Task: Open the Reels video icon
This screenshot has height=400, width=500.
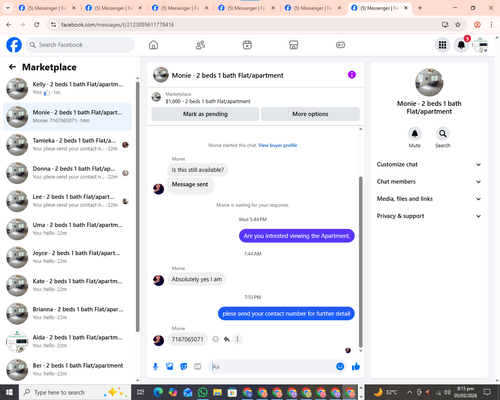Action: [x=247, y=45]
